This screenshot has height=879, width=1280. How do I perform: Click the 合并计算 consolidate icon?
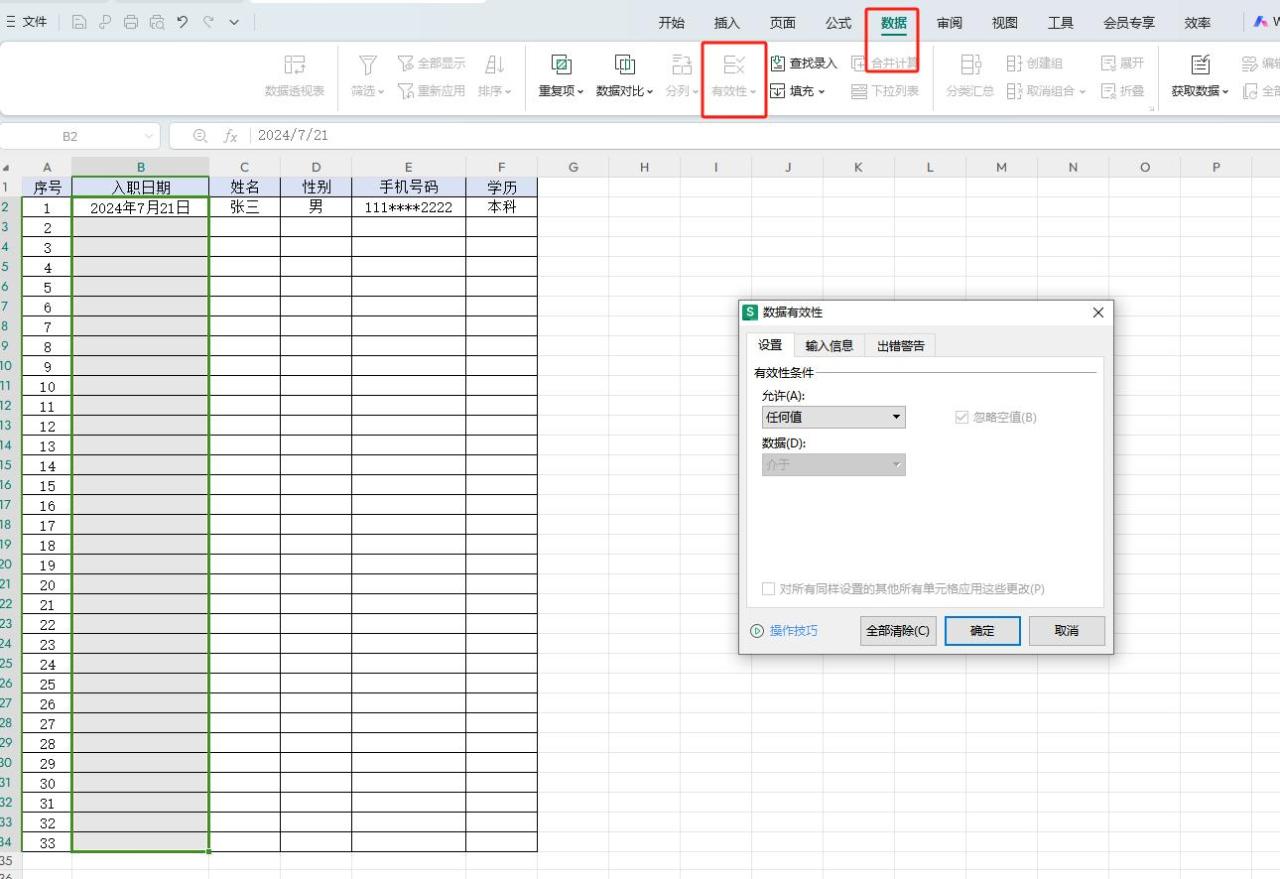tap(858, 64)
